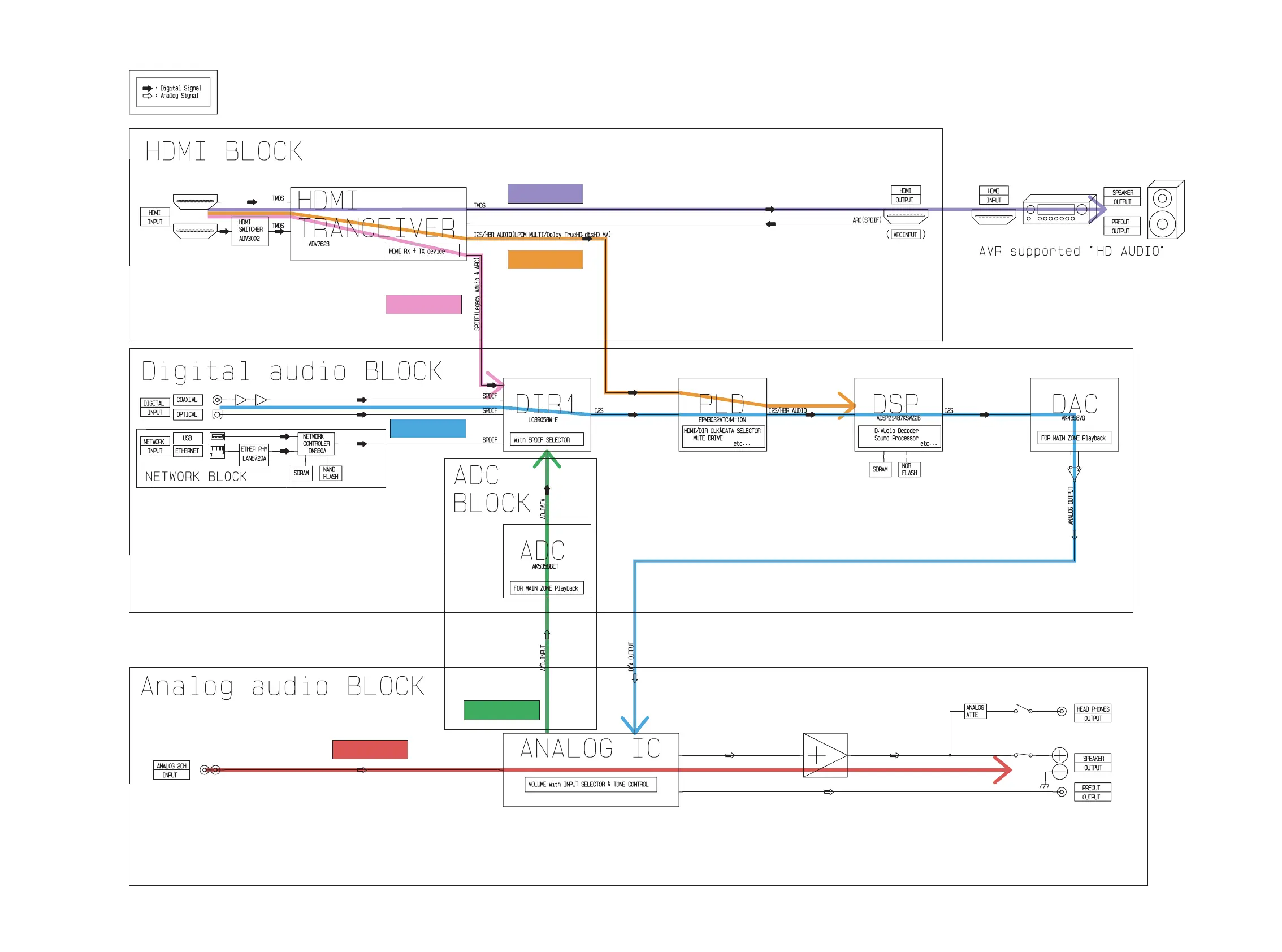Image resolution: width=1282 pixels, height=952 pixels.
Task: Click the 'ADV7623' part number
Action: click(319, 244)
